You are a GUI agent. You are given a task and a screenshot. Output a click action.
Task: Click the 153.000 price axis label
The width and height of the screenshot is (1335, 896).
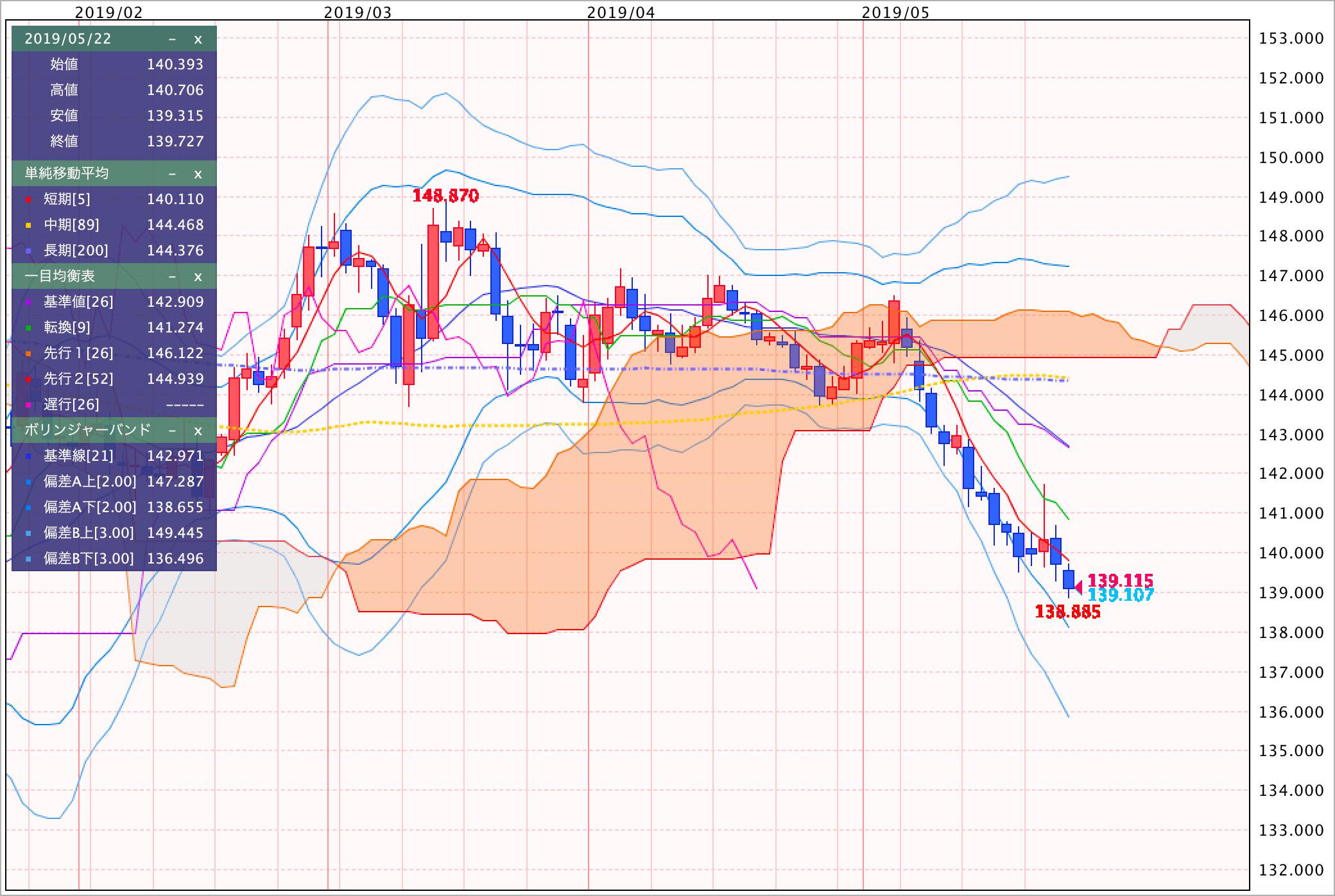(1291, 39)
